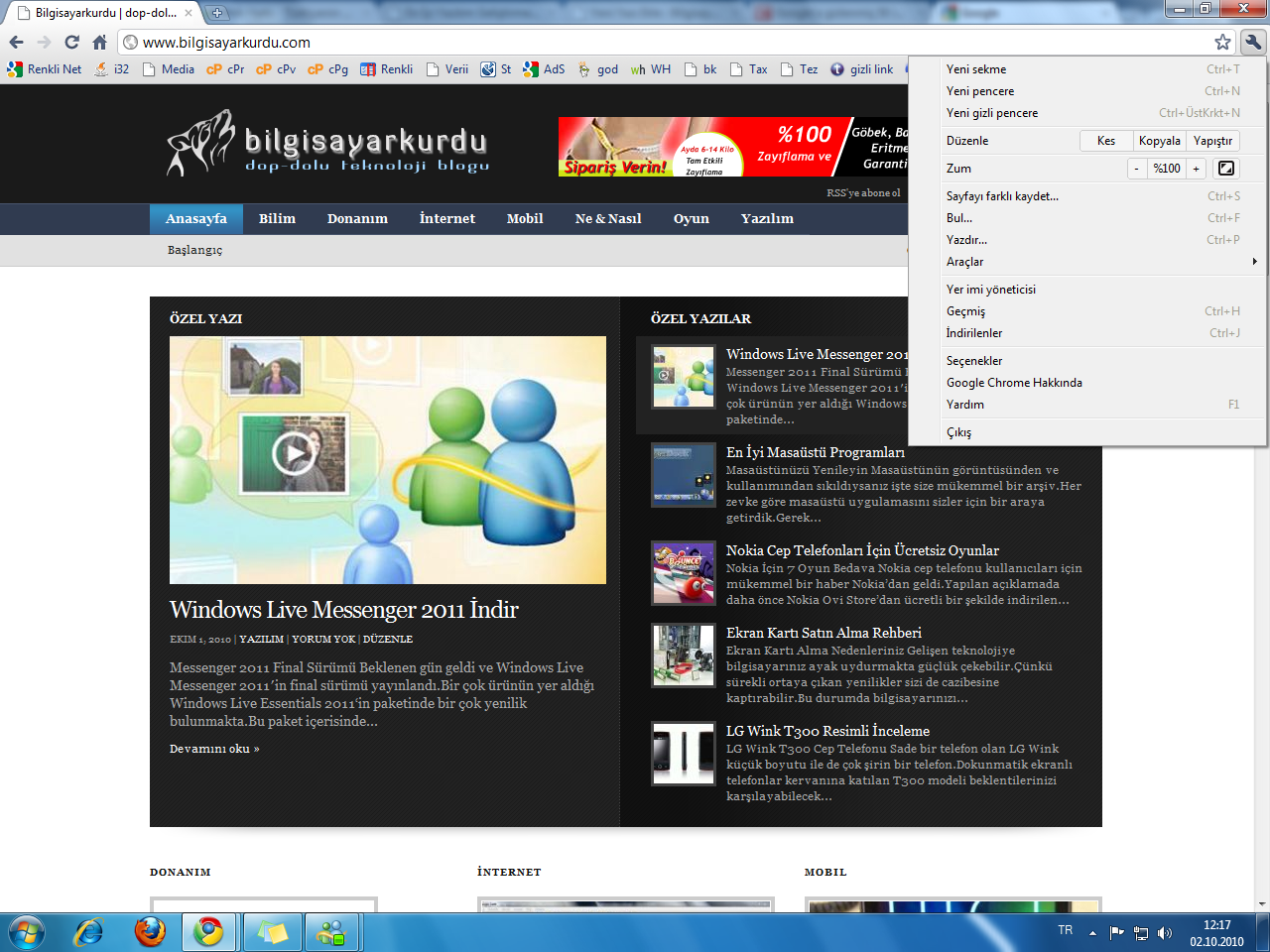Reload the page with the refresh icon
Image resolution: width=1270 pixels, height=952 pixels.
pyautogui.click(x=71, y=42)
